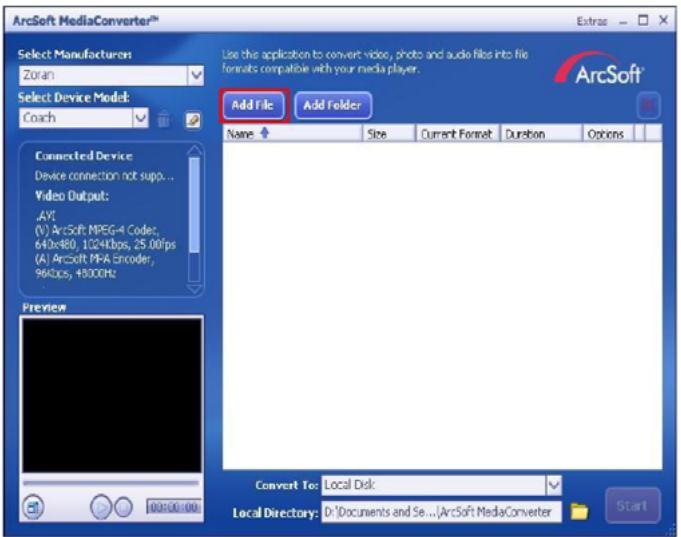681x537 pixels.
Task: Click the Options column header
Action: [x=608, y=134]
